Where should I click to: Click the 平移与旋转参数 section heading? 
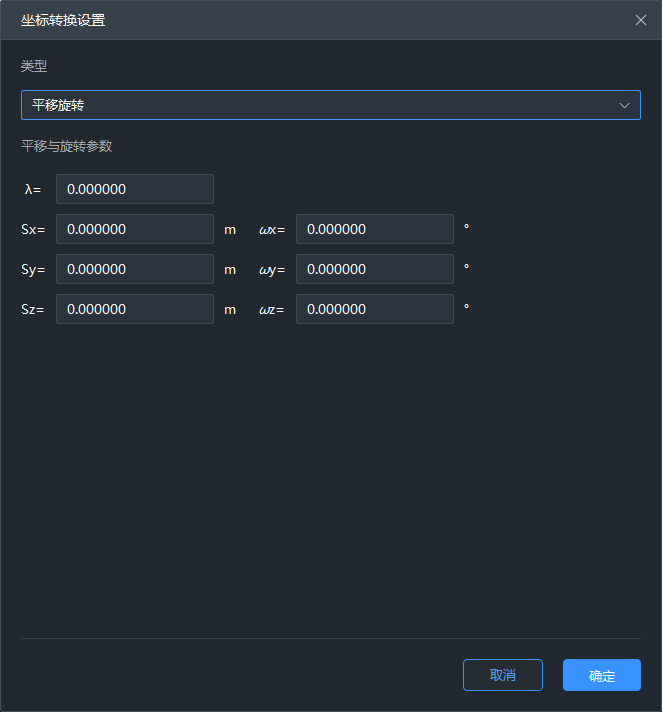67,146
